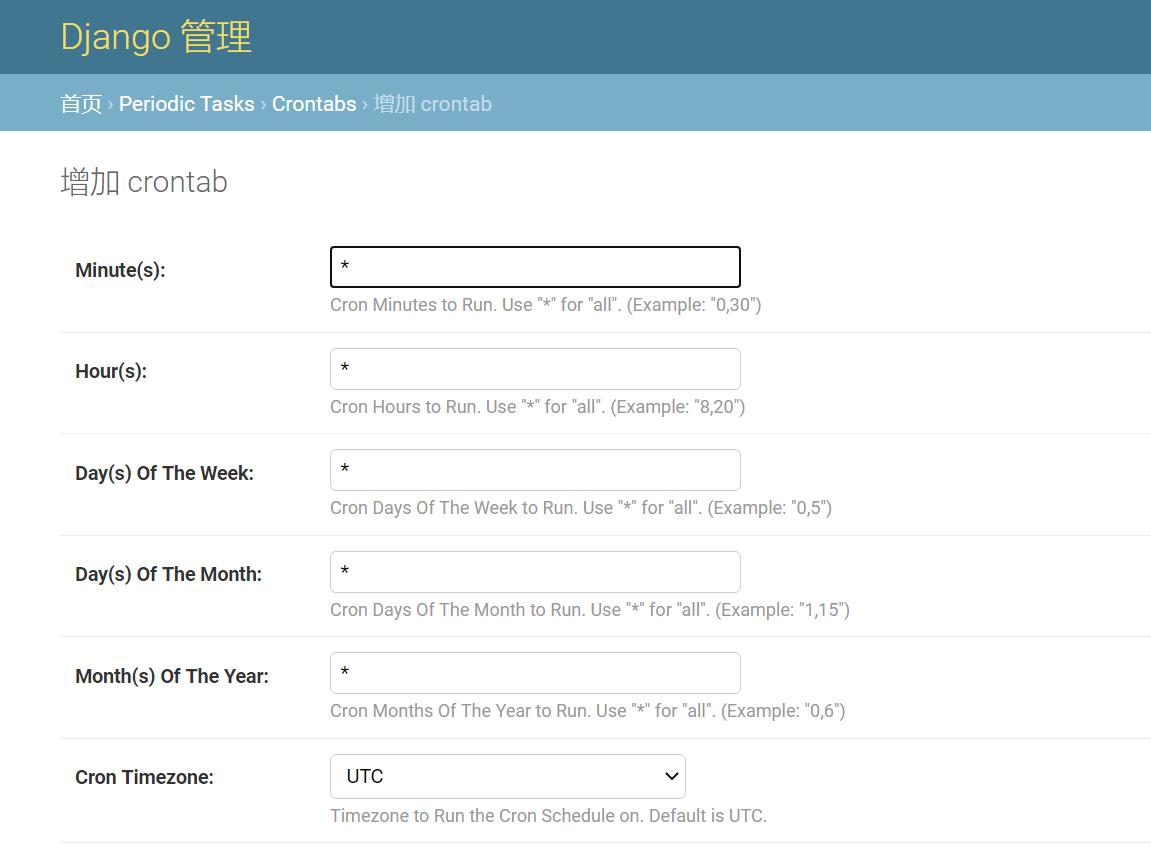Viewport: 1151px width, 862px height.
Task: Click the Day(s) Of The Month field
Action: (535, 572)
